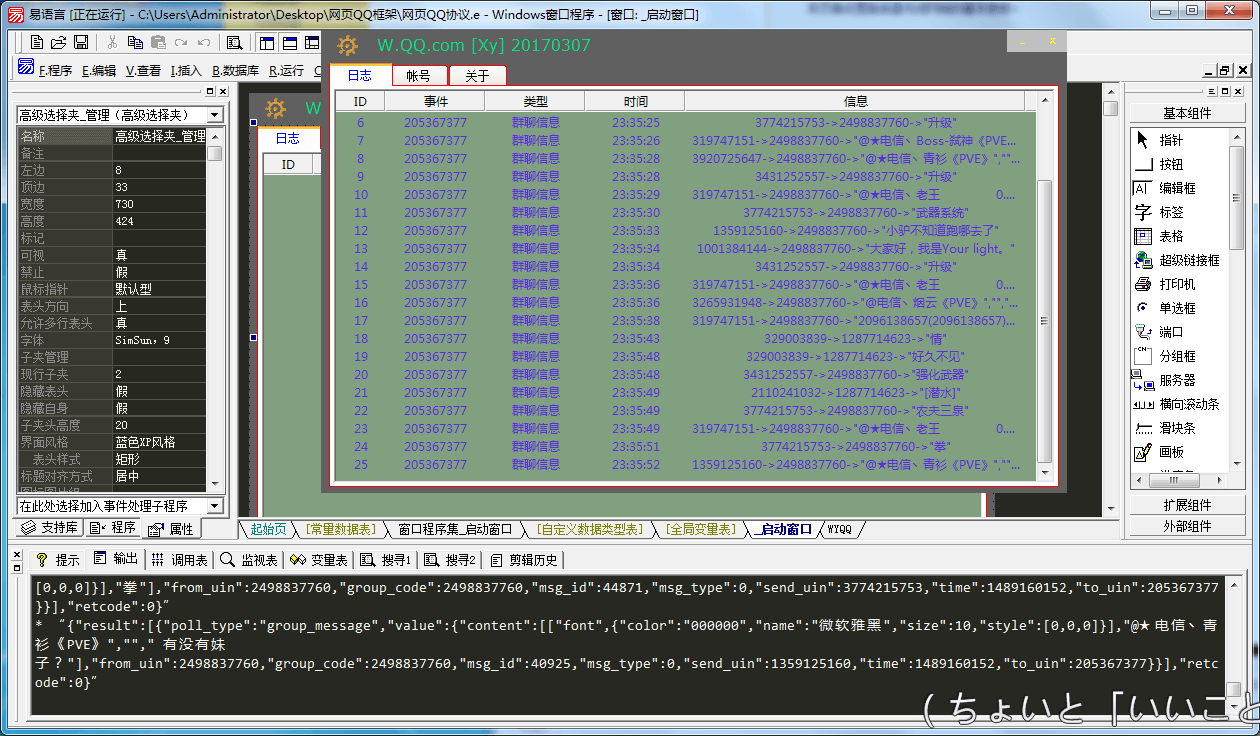
Task: Click the open folder toolbar icon
Action: (x=59, y=42)
